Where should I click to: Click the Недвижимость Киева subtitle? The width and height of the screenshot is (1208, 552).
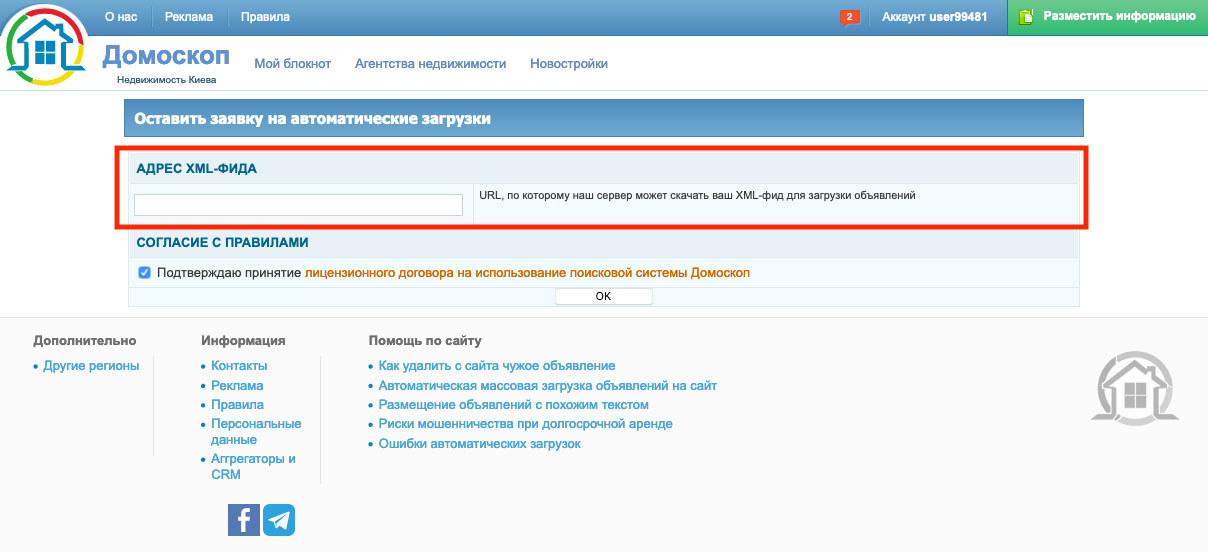coord(166,80)
